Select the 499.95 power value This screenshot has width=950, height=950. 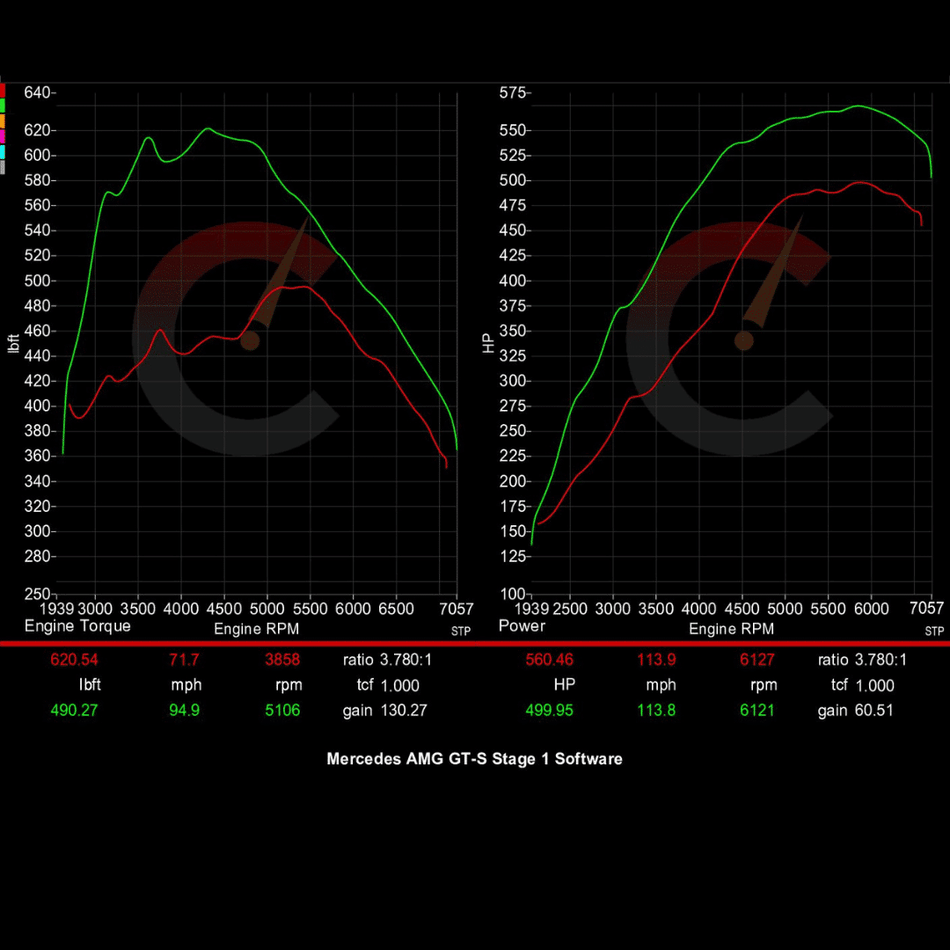point(551,711)
